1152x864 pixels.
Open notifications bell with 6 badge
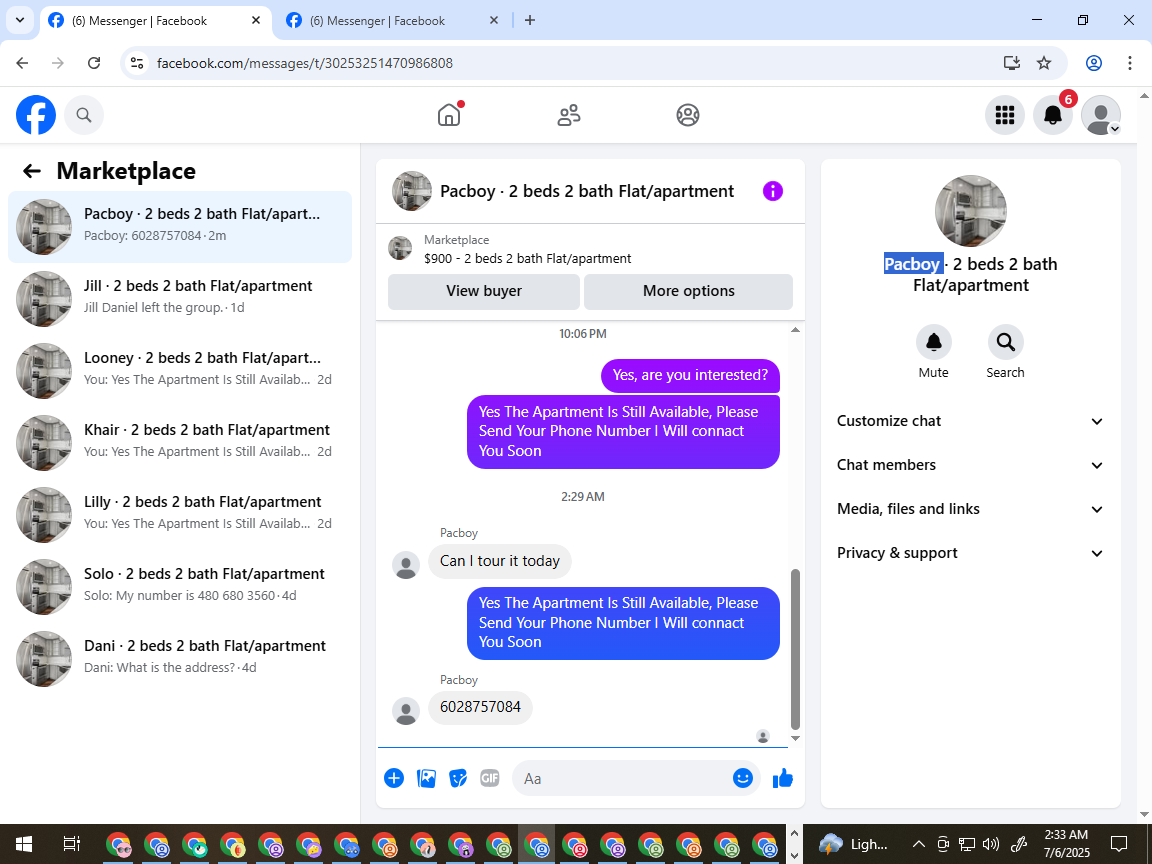click(x=1053, y=115)
